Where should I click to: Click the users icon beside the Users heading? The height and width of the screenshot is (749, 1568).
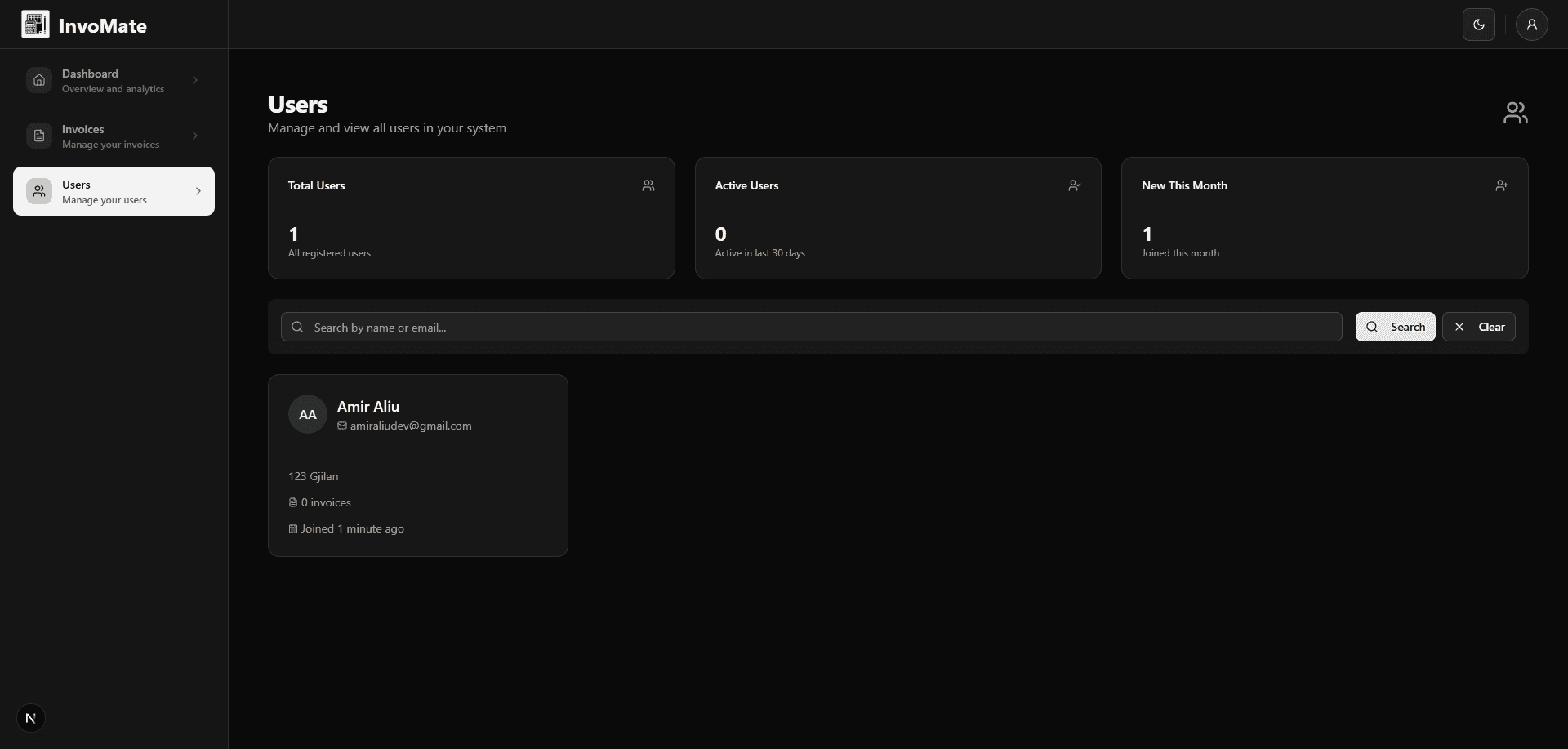[x=1515, y=113]
